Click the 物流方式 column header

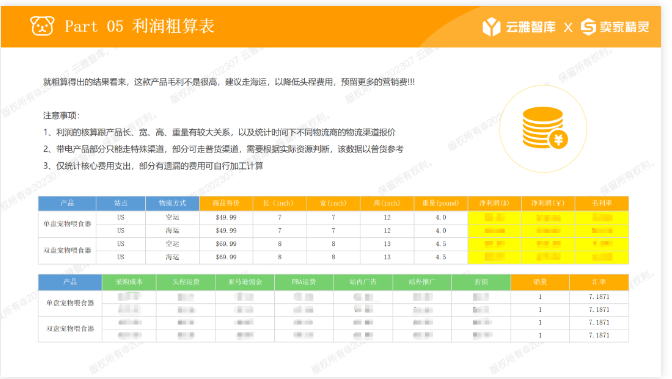(172, 203)
